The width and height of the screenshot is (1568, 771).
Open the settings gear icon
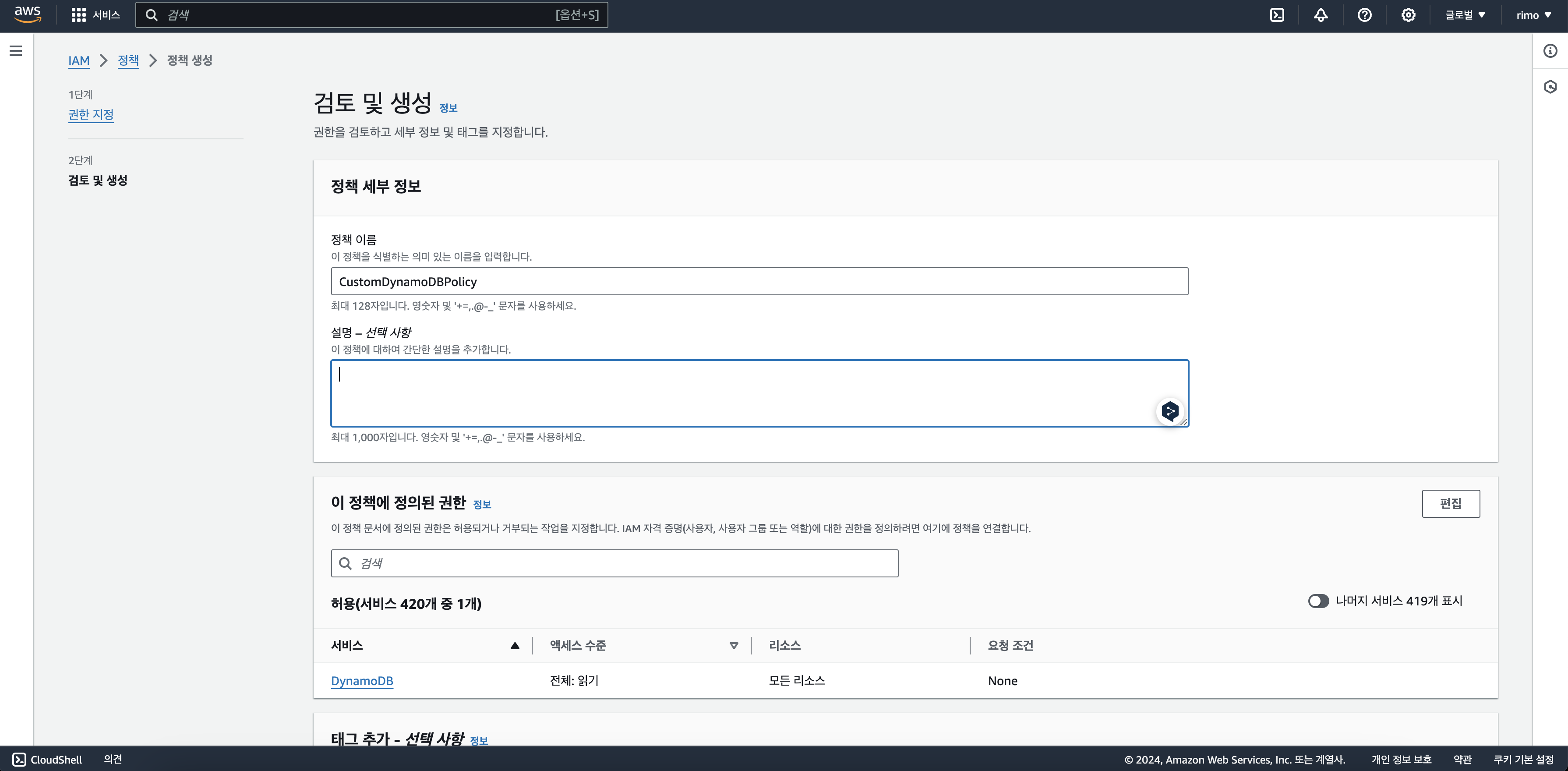[x=1408, y=14]
